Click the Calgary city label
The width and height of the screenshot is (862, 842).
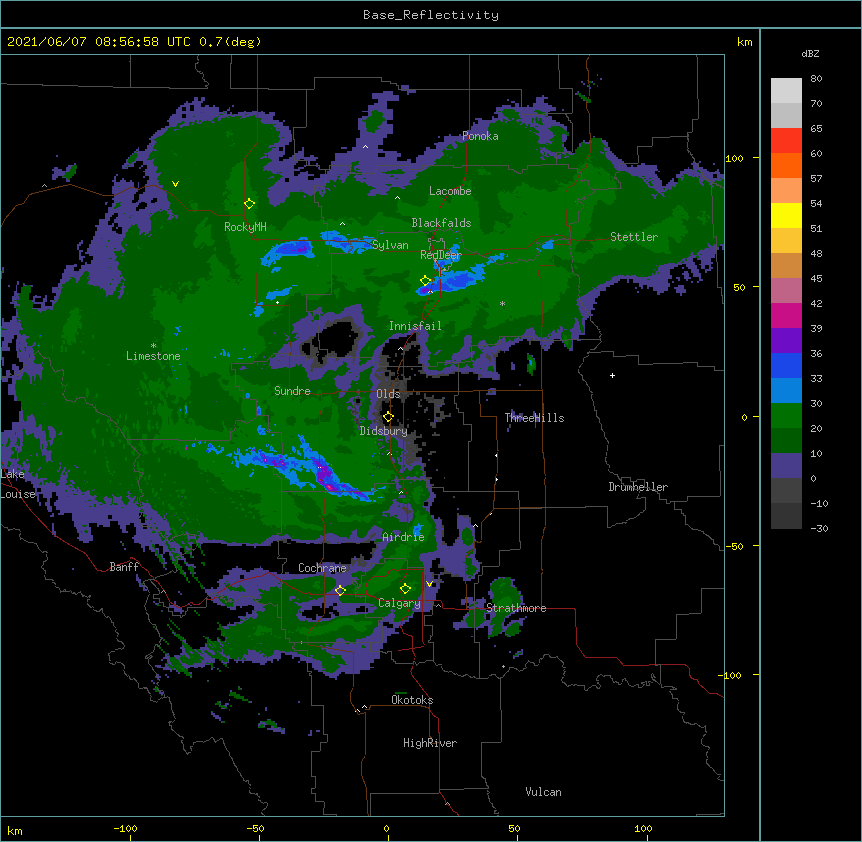tap(399, 603)
